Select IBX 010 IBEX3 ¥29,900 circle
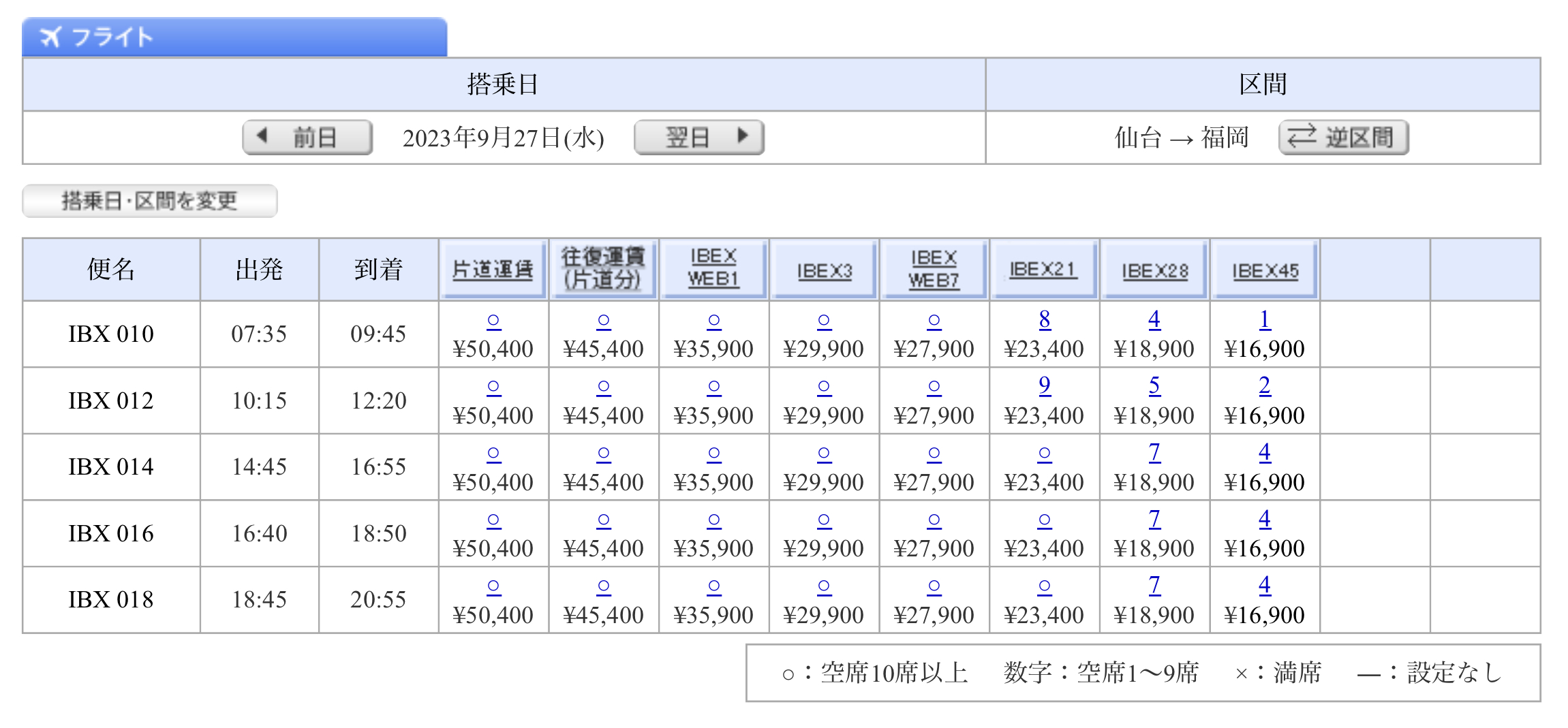 point(824,320)
